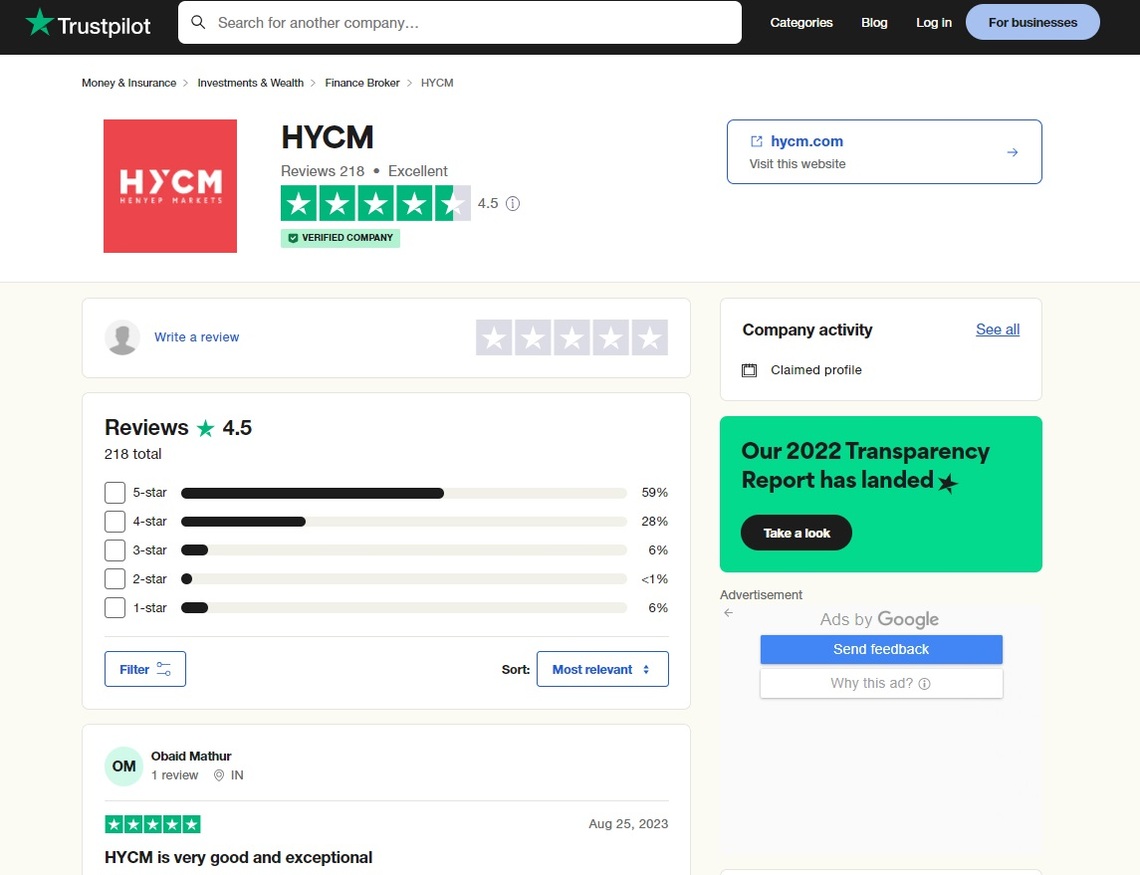This screenshot has width=1140, height=875.
Task: Click the Why this ad? button
Action: coord(881,684)
